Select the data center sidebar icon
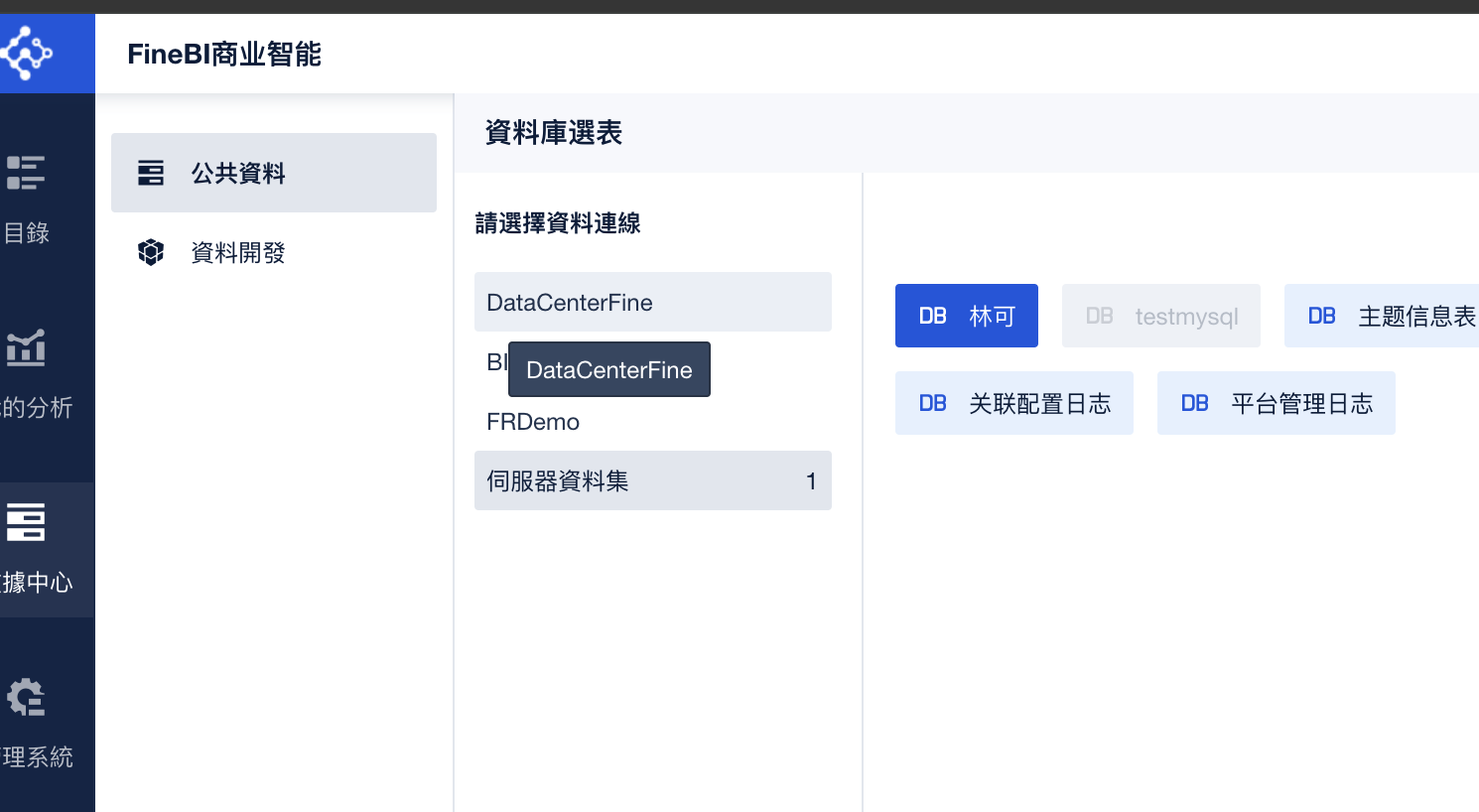The height and width of the screenshot is (812, 1479). [x=26, y=522]
